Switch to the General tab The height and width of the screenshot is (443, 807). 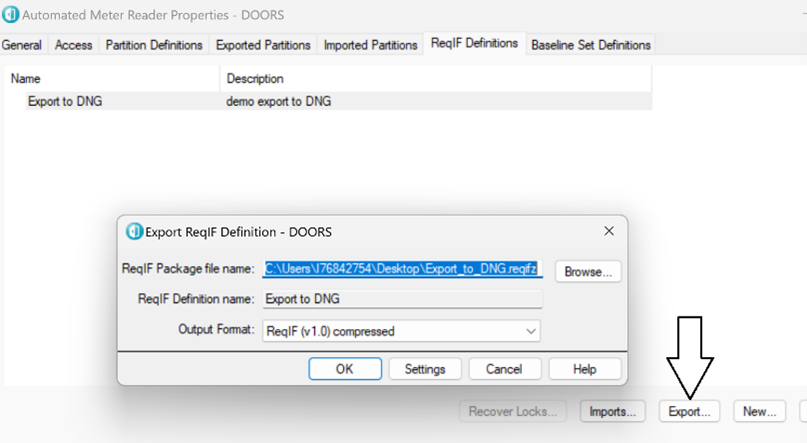pos(22,45)
